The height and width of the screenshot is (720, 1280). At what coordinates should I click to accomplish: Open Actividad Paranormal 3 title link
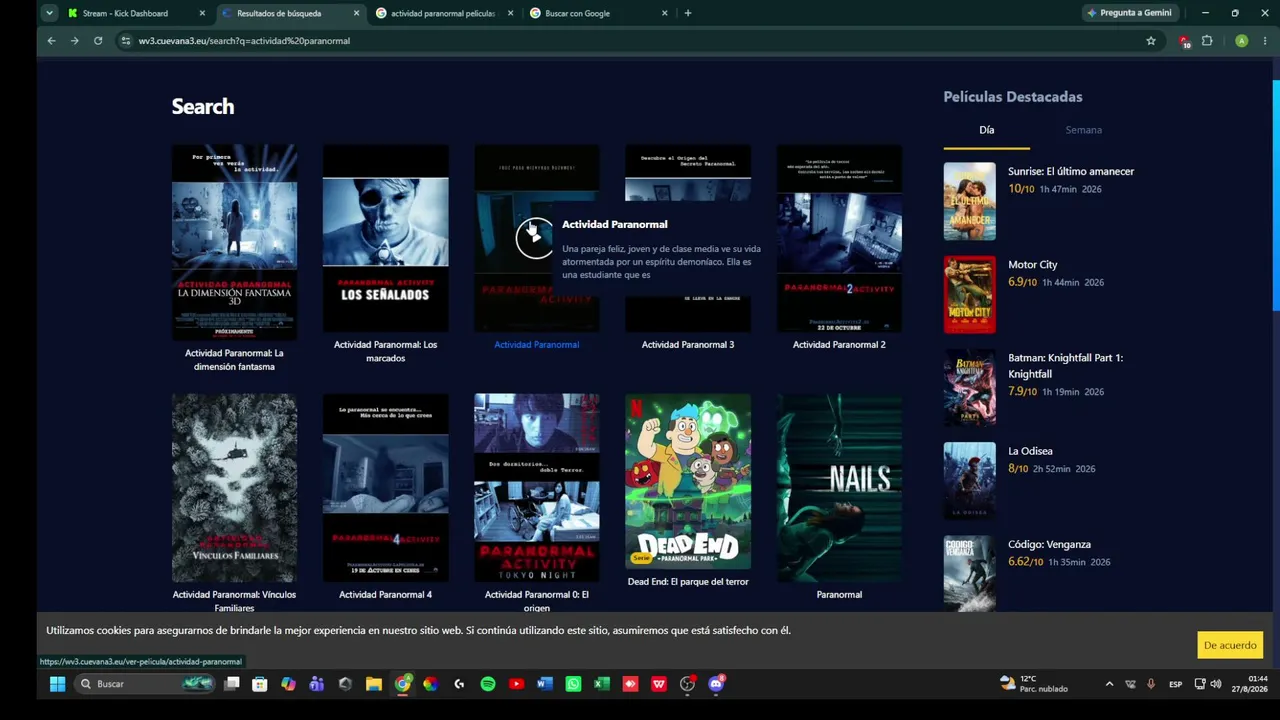(x=688, y=345)
